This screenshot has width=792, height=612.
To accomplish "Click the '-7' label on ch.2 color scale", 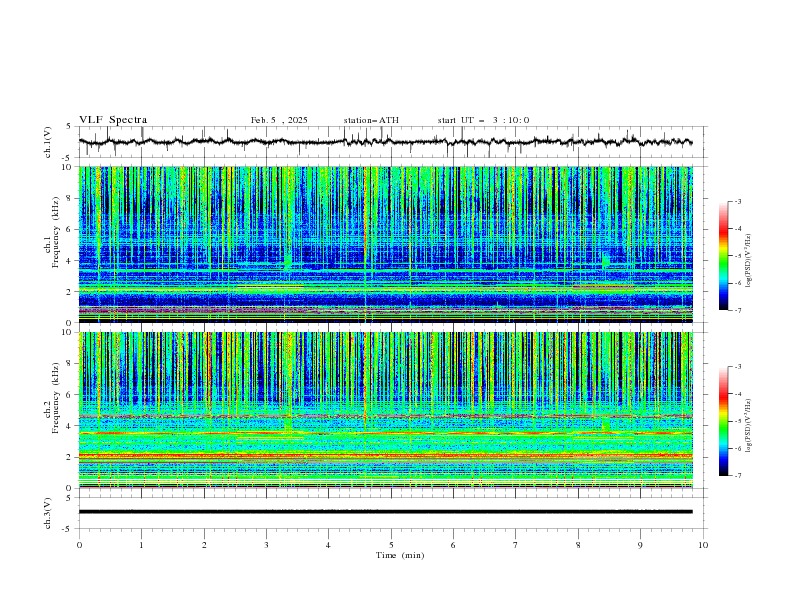I will (737, 476).
